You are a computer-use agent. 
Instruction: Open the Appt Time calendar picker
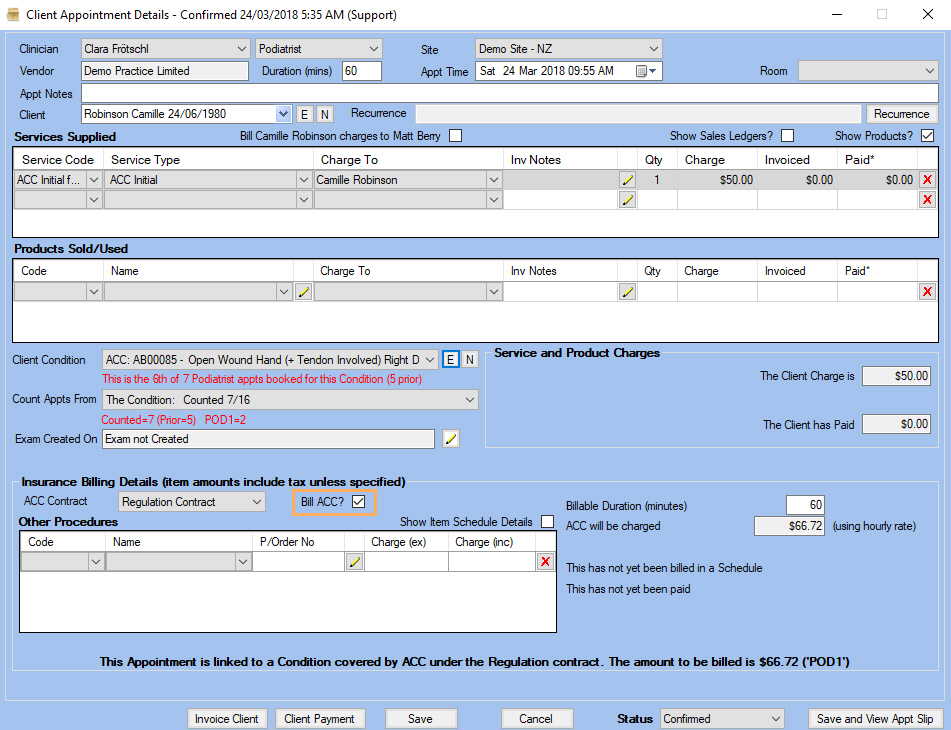click(x=644, y=71)
